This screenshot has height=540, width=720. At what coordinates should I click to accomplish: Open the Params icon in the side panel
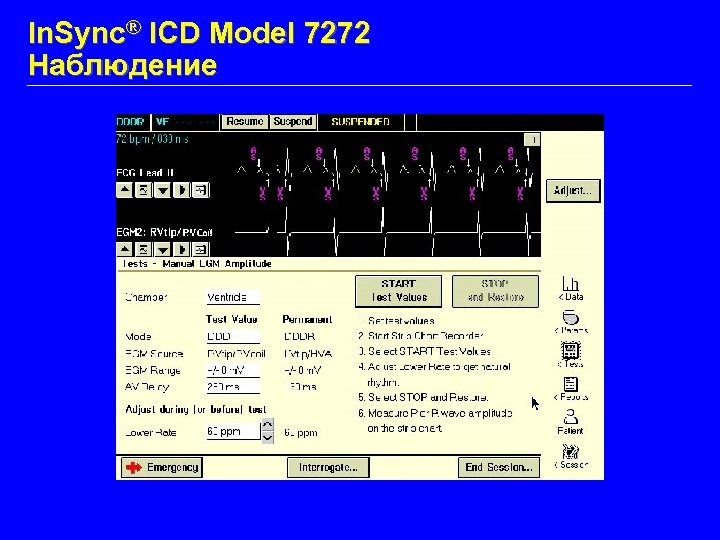coord(570,322)
